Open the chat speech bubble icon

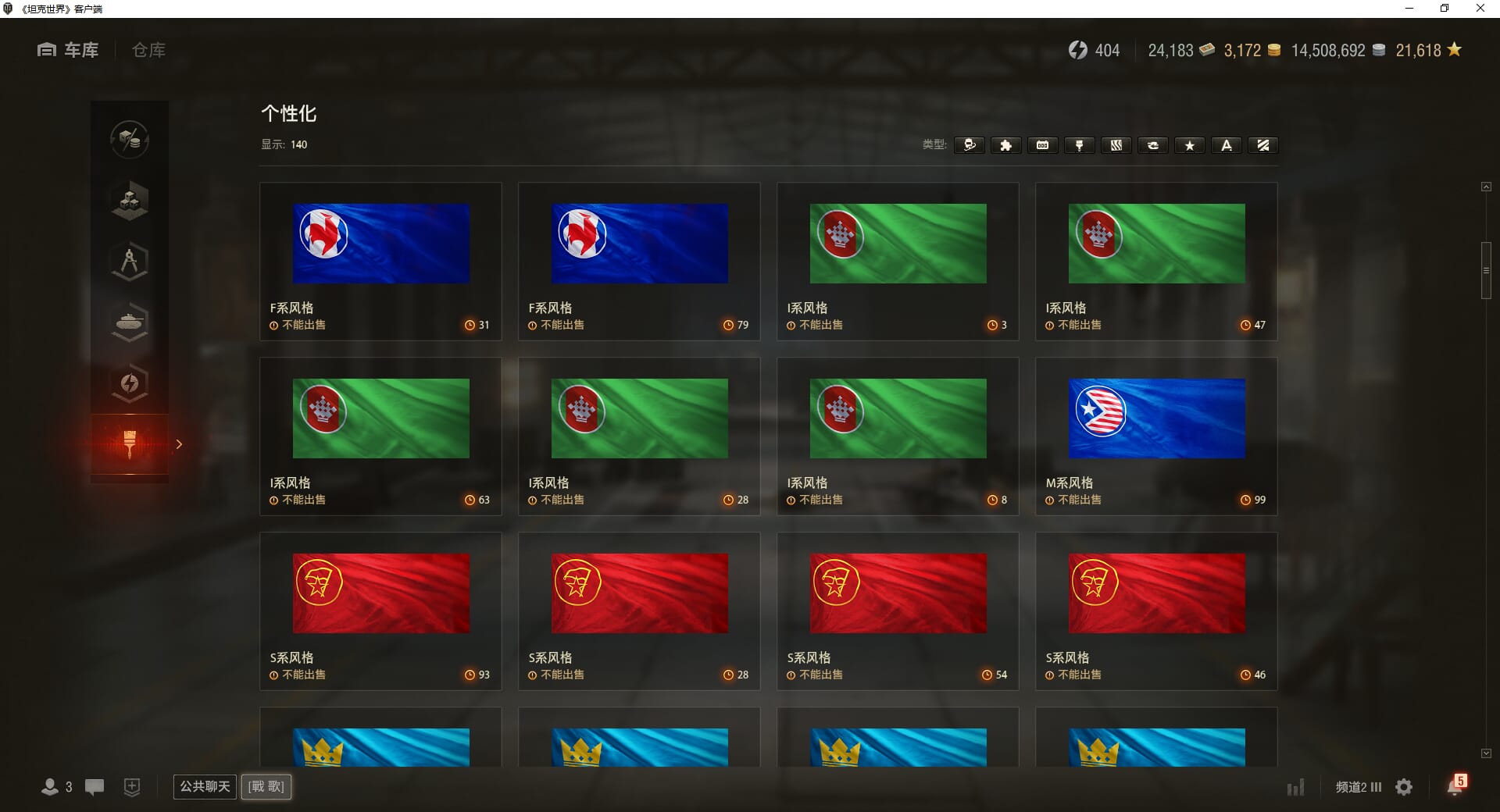[x=95, y=787]
